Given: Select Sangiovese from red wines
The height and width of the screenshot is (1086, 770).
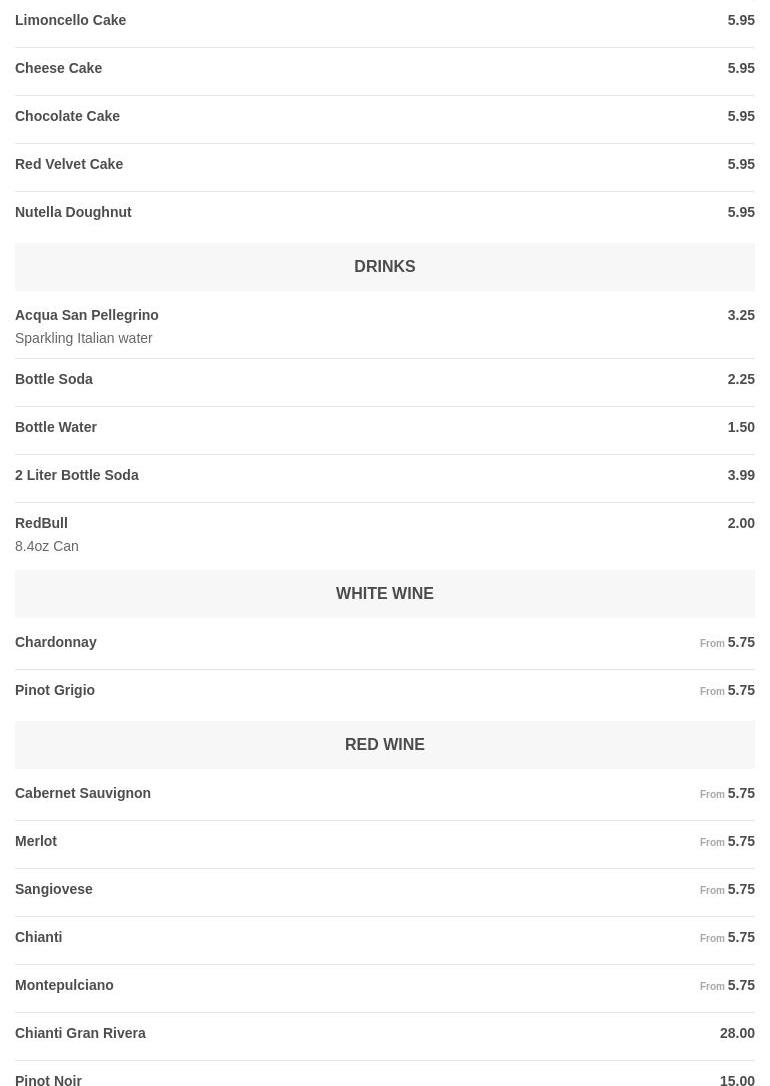Looking at the screenshot, I should pos(54,889).
